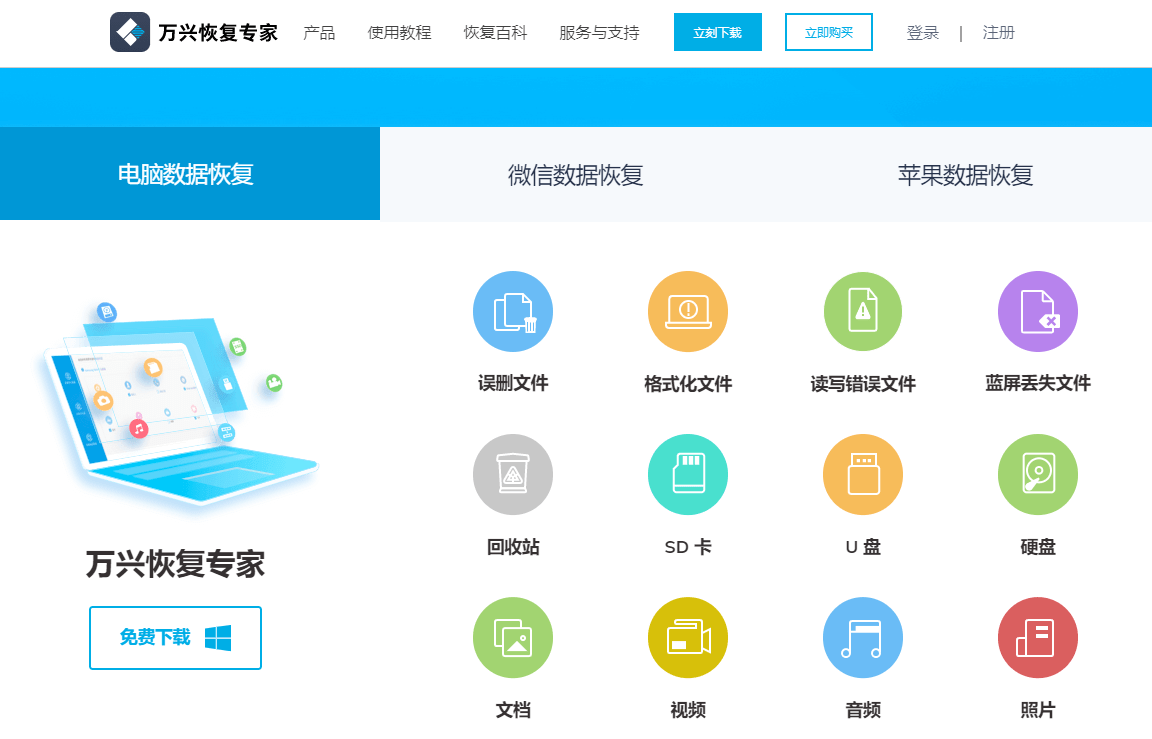This screenshot has height=739, width=1152.
Task: Click the 立即购买 button
Action: [x=829, y=32]
